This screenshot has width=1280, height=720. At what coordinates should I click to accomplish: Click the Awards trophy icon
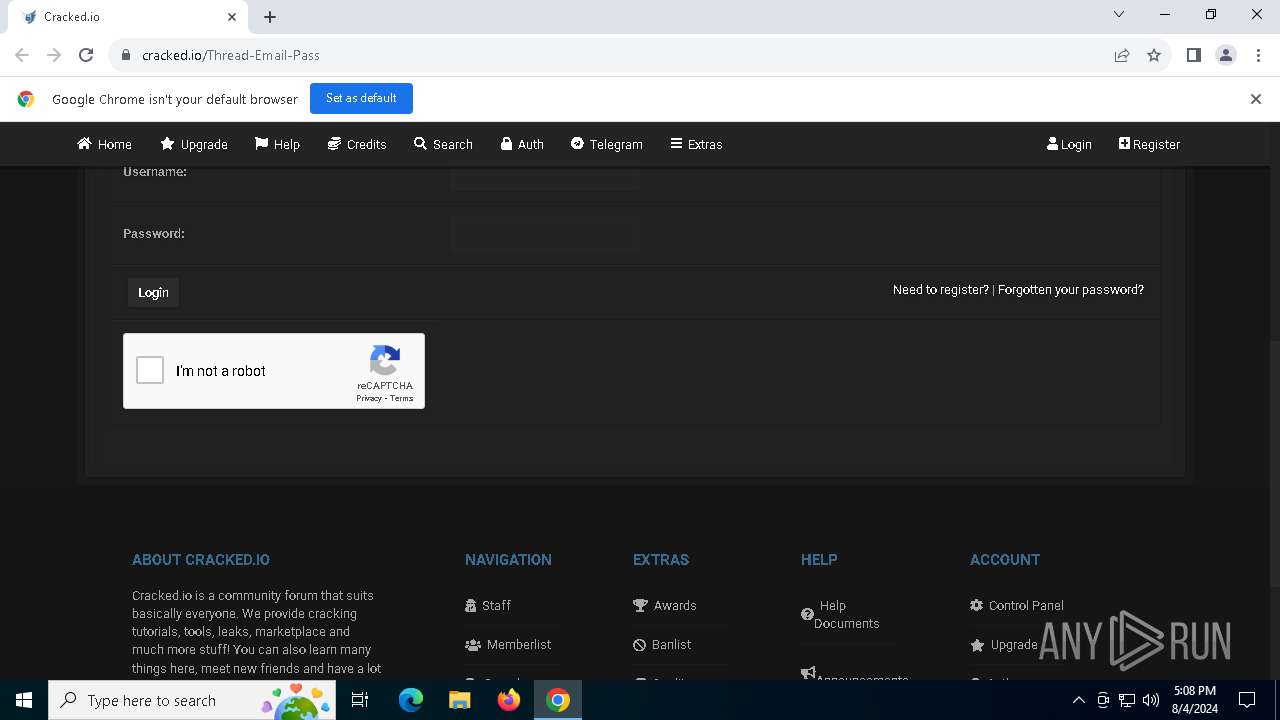pyautogui.click(x=640, y=605)
